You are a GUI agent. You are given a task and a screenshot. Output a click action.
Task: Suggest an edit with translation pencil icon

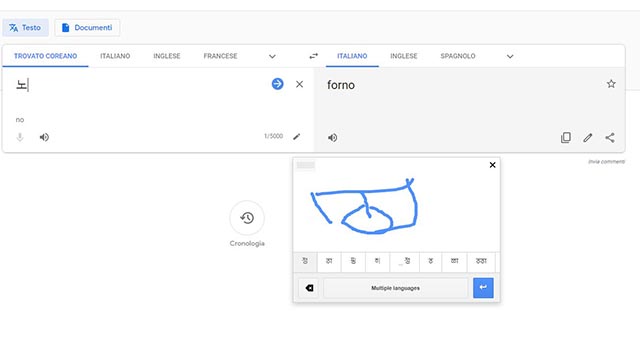click(588, 138)
